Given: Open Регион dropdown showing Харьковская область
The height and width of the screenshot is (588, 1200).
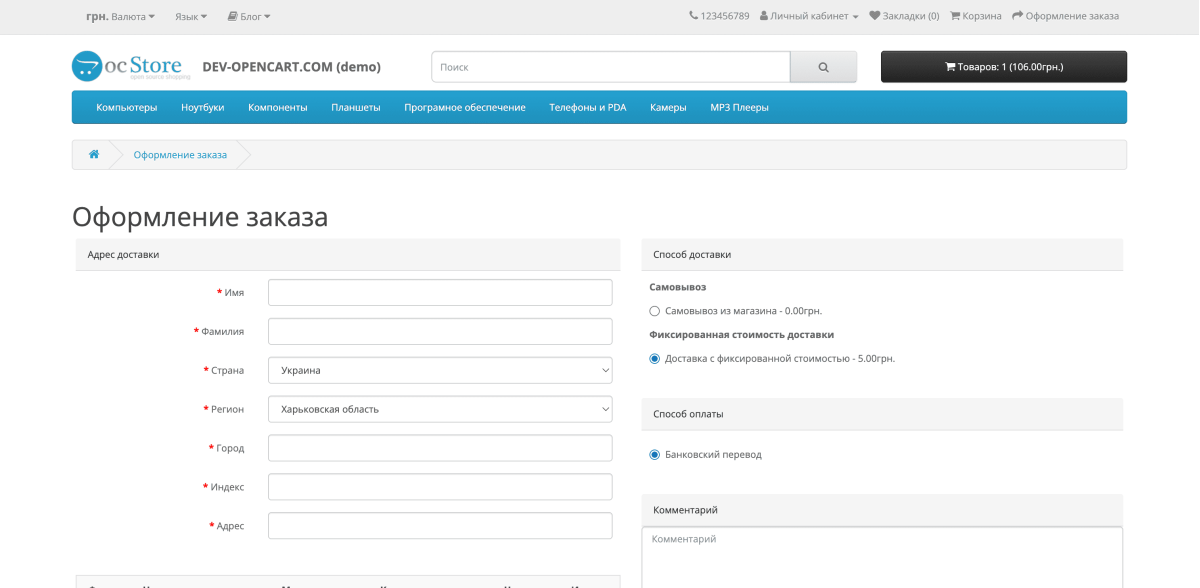Looking at the screenshot, I should coord(440,409).
